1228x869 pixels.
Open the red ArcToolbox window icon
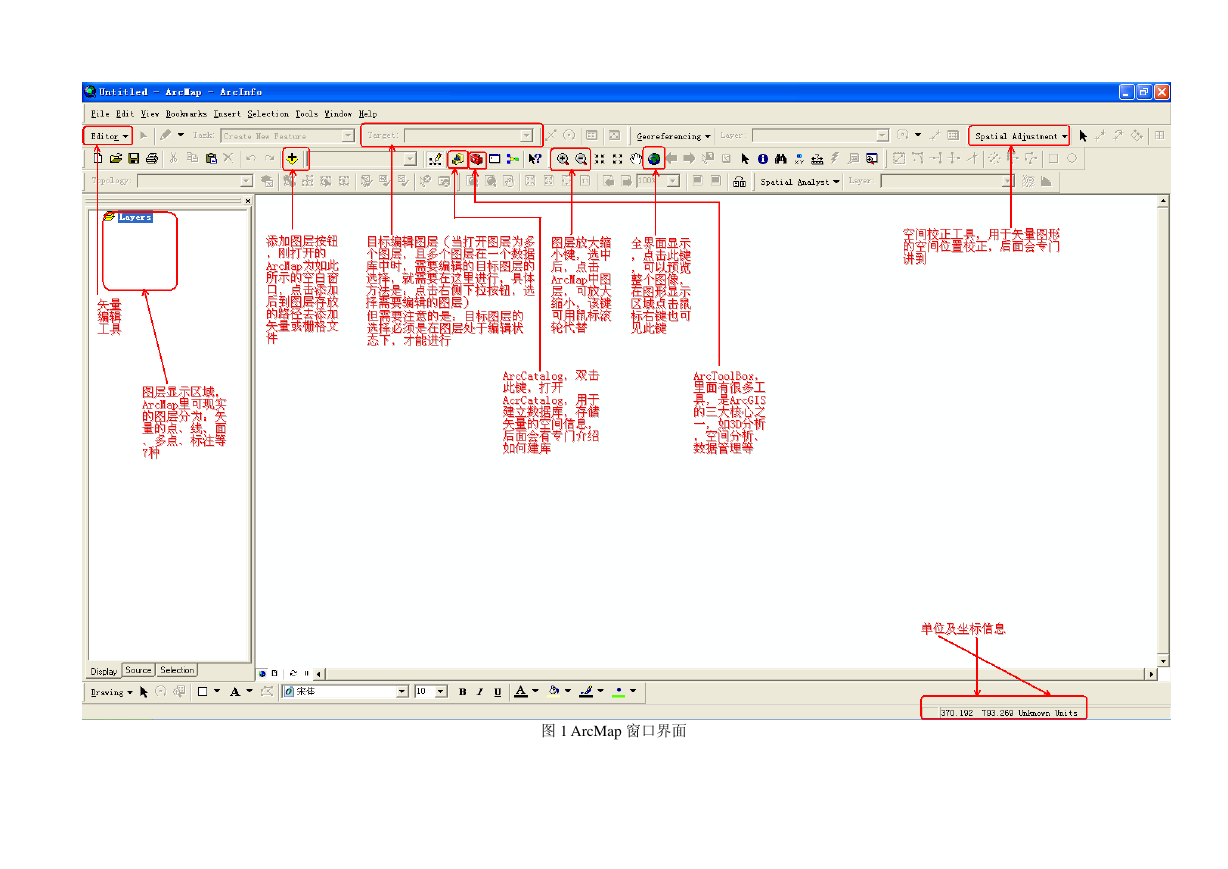tap(476, 158)
